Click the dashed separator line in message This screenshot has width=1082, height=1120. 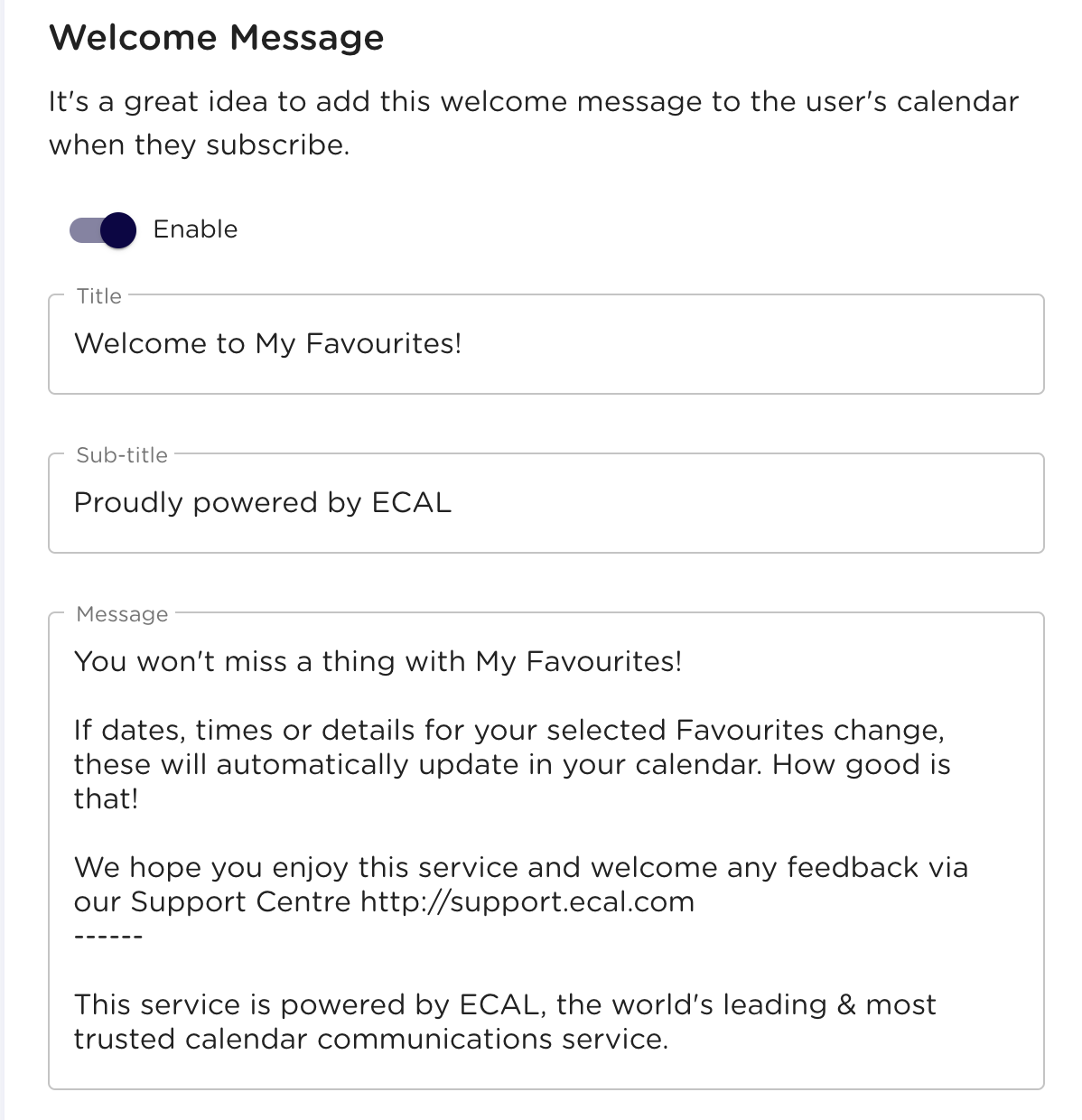[108, 936]
